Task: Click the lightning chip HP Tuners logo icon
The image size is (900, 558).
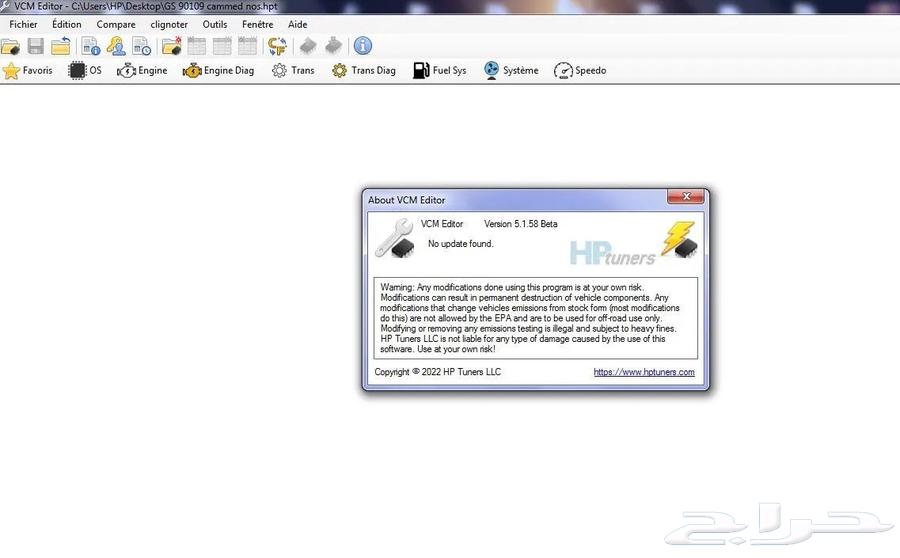Action: tap(680, 239)
